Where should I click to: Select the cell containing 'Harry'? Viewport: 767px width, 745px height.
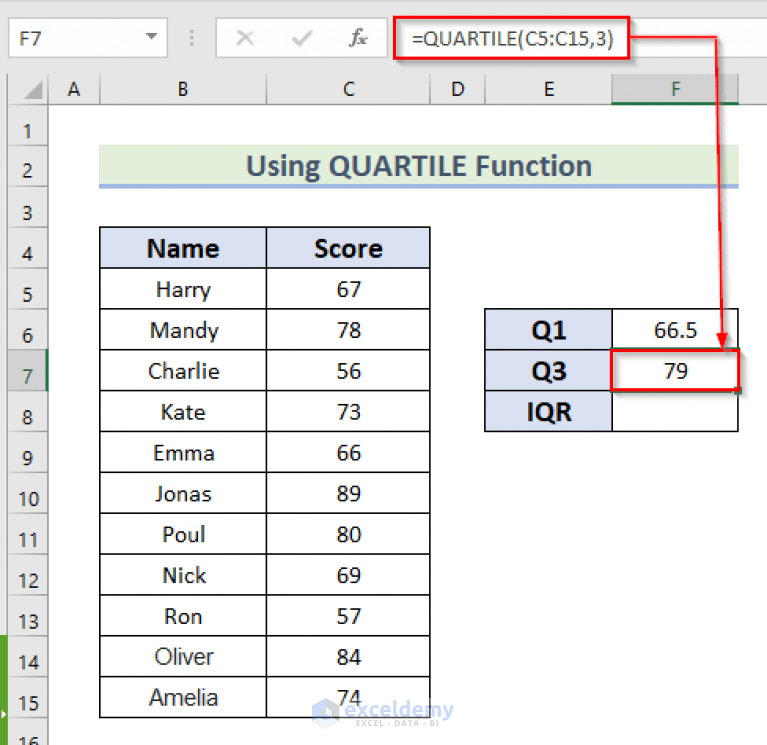click(183, 289)
